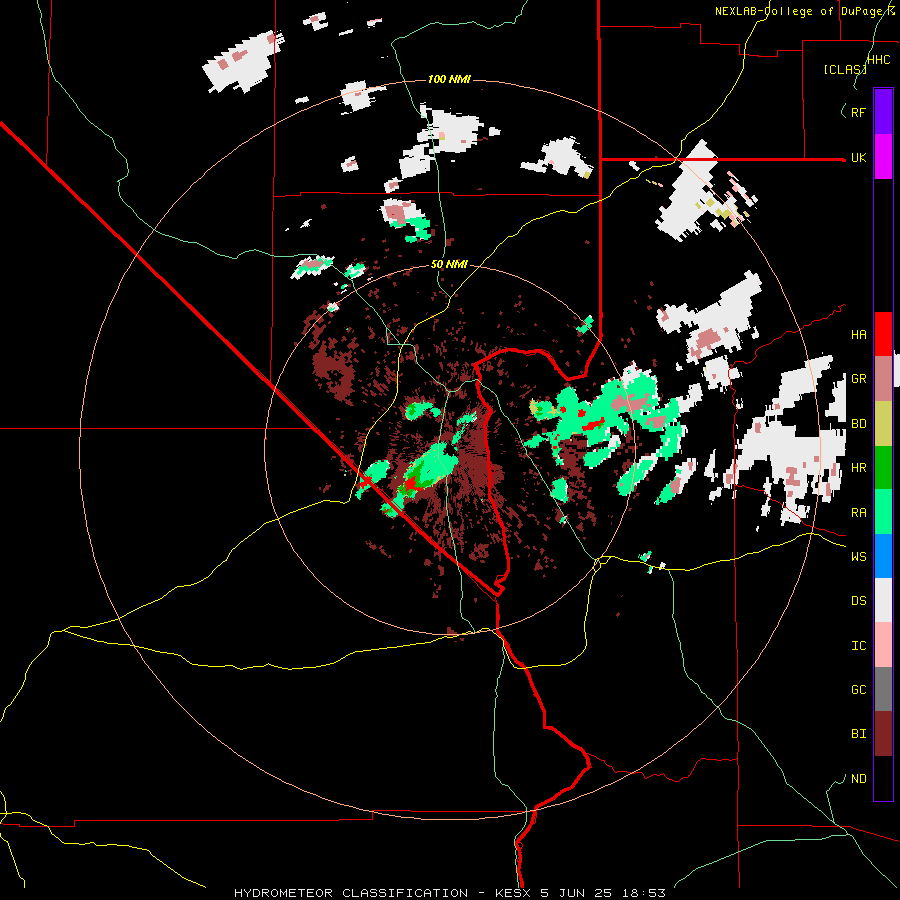This screenshot has width=900, height=900.
Task: Click the WS blue legend swatch
Action: tap(883, 556)
